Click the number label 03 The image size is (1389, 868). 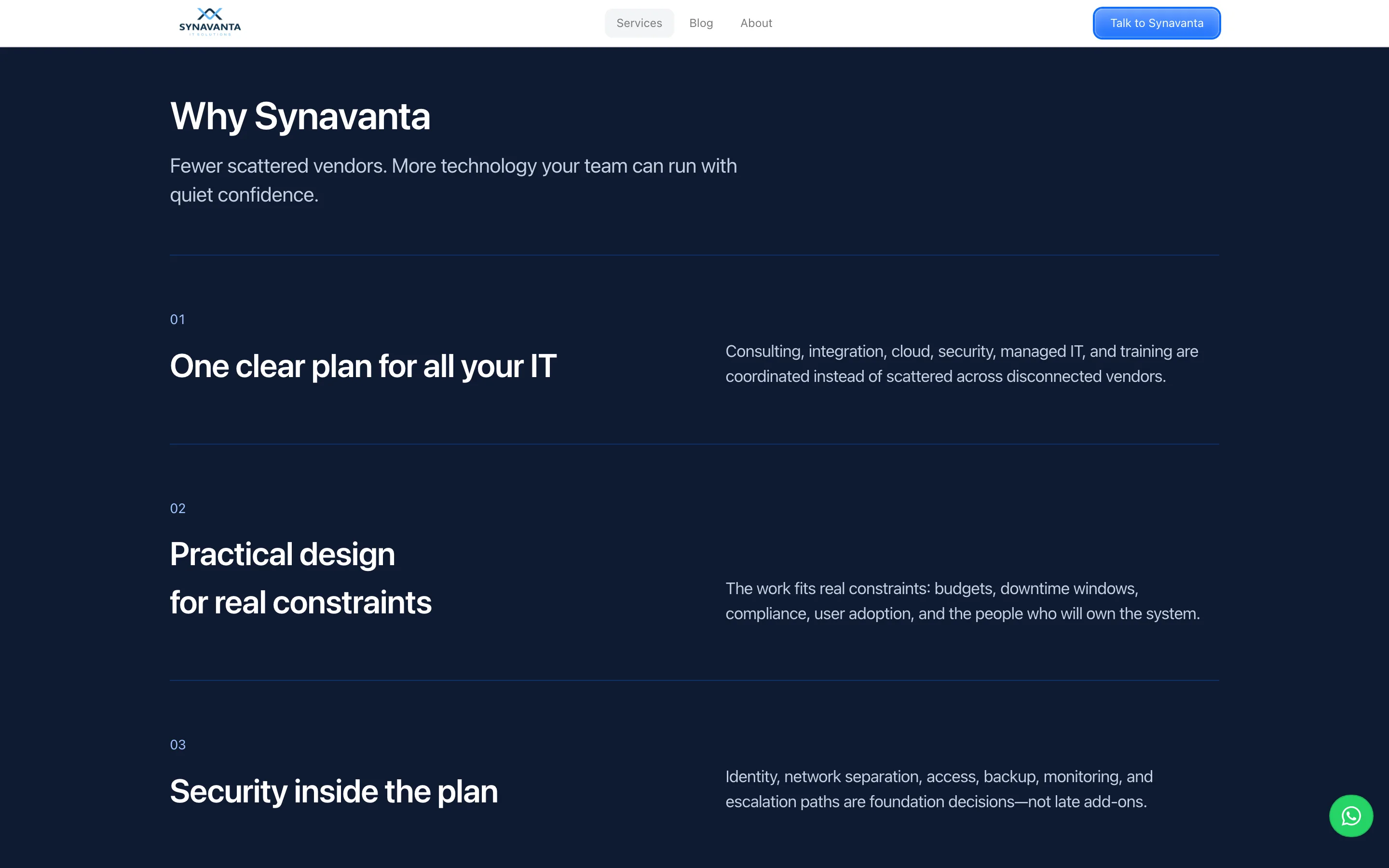177,745
